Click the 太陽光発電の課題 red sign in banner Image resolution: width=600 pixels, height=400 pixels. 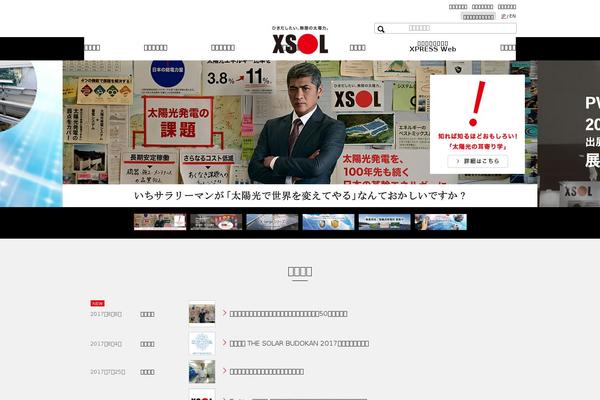point(178,122)
